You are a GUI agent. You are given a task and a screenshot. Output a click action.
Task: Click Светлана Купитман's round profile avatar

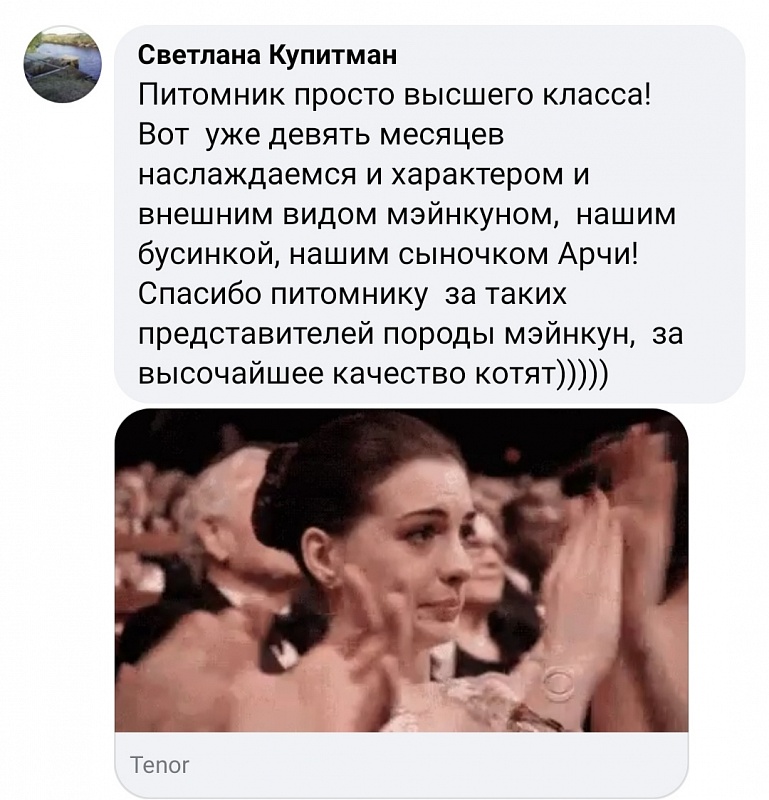coord(63,64)
